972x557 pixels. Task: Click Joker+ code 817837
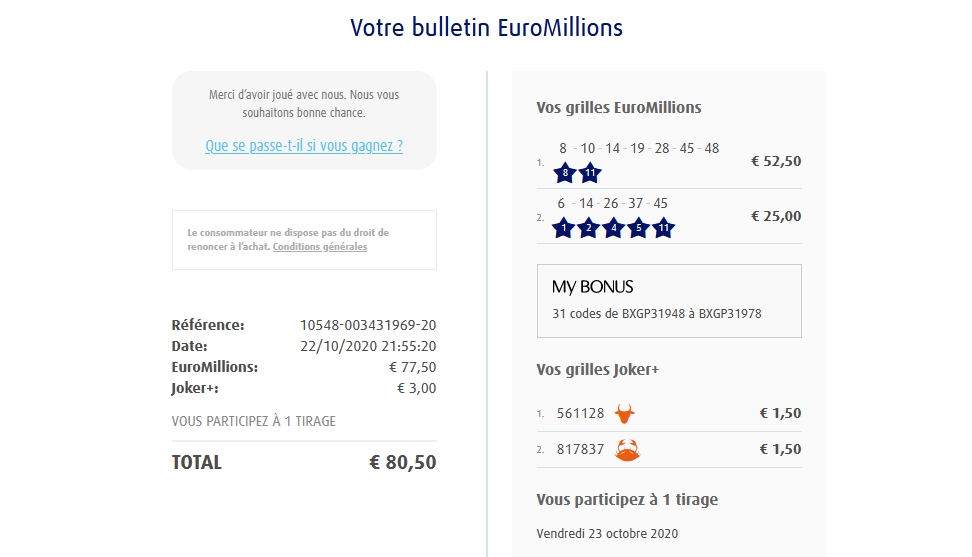tap(581, 450)
